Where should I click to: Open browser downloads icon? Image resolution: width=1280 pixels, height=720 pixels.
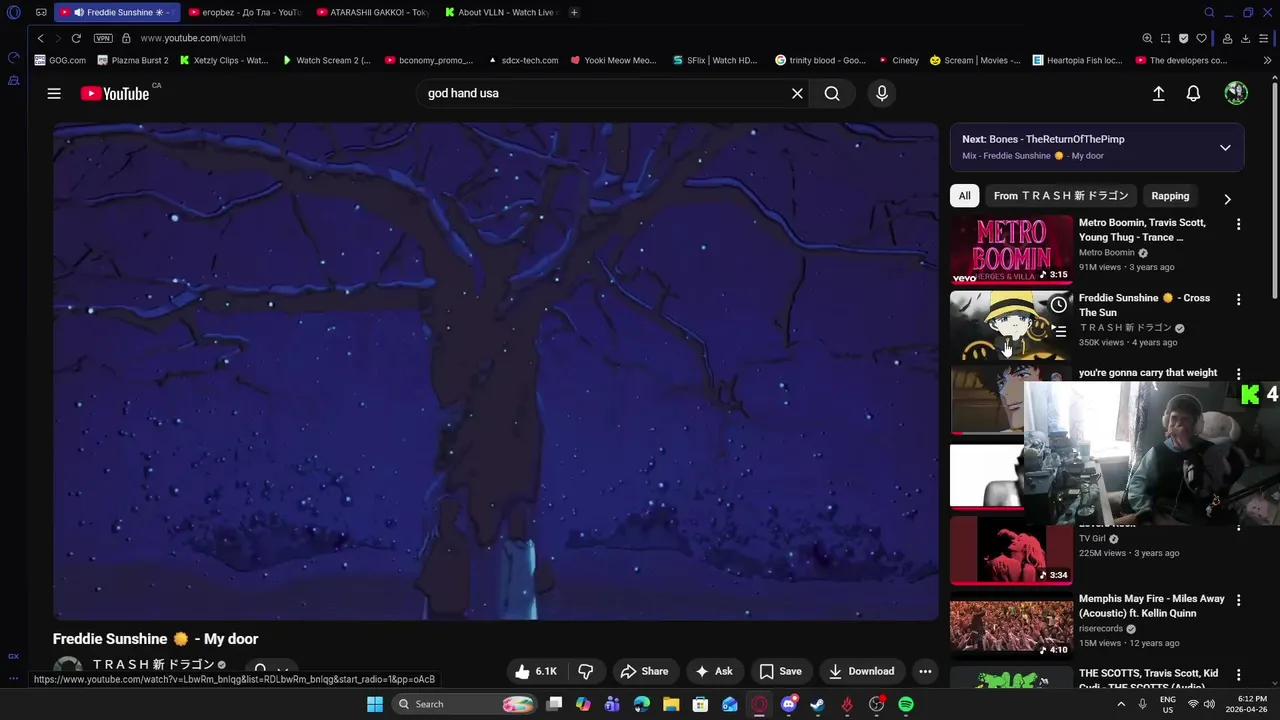tap(1245, 38)
